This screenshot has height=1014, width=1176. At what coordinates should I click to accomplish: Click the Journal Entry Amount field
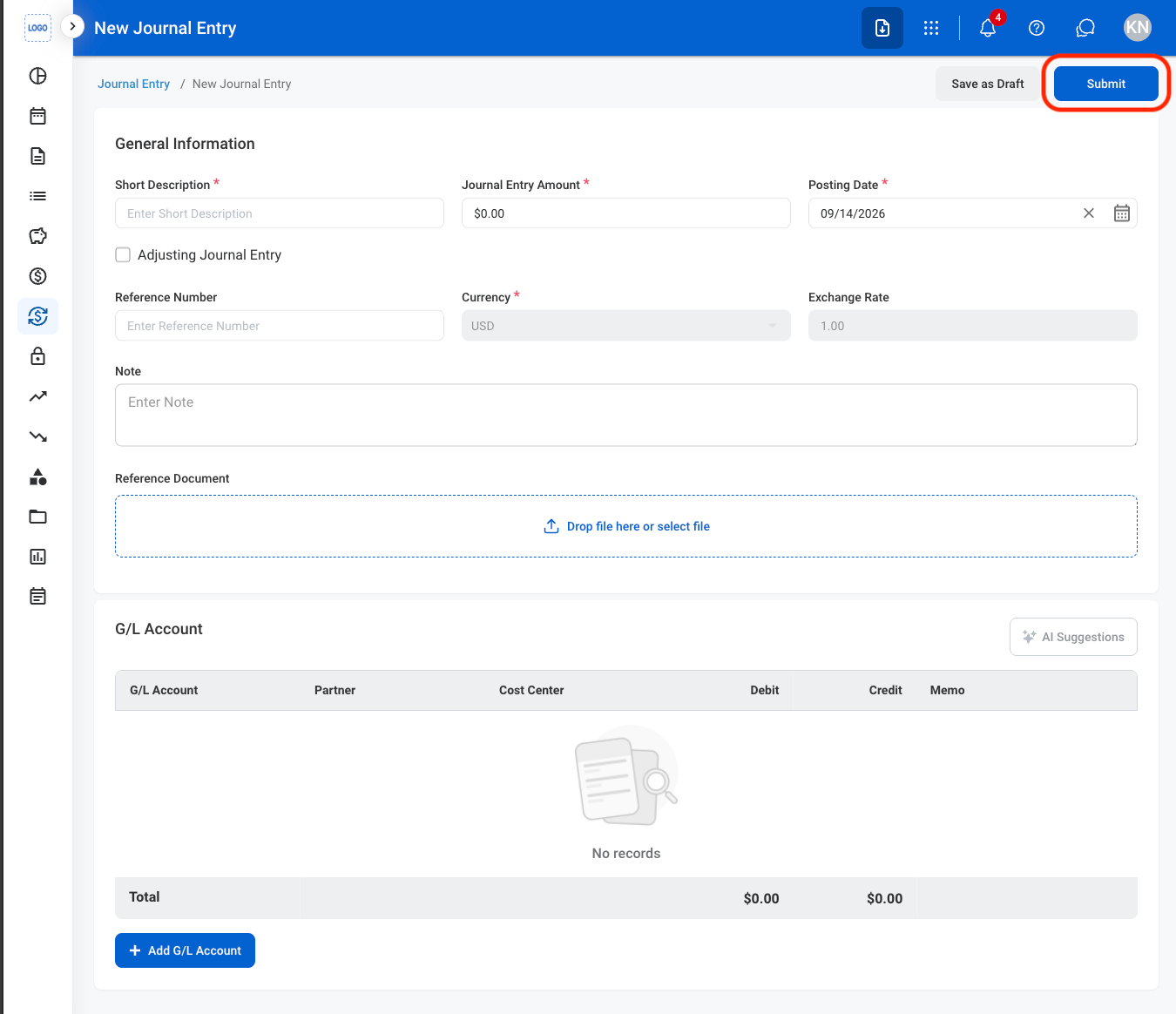(x=626, y=213)
